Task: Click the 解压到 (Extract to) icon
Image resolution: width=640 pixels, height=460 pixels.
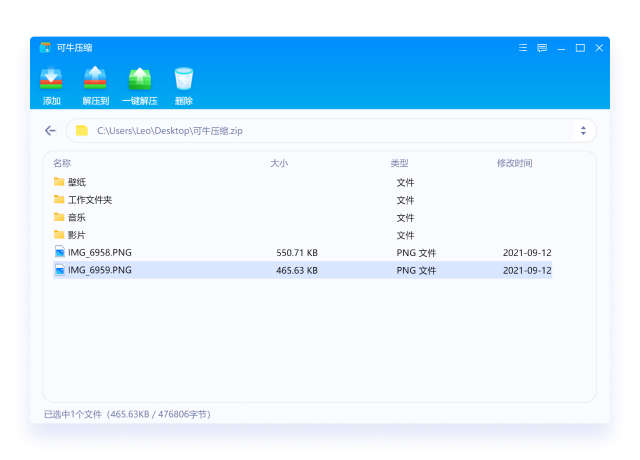Action: (95, 79)
